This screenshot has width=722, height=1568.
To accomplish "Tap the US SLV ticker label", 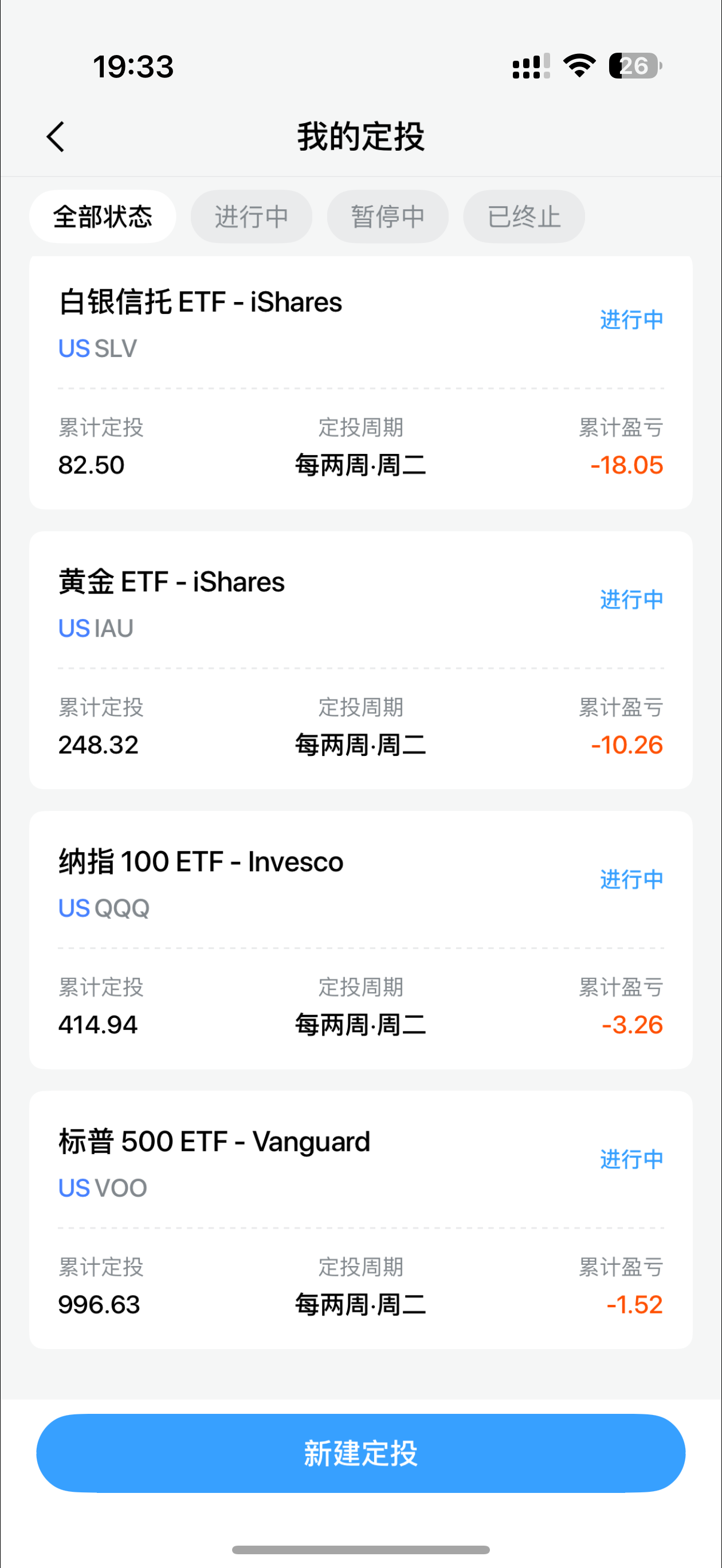I will 98,349.
